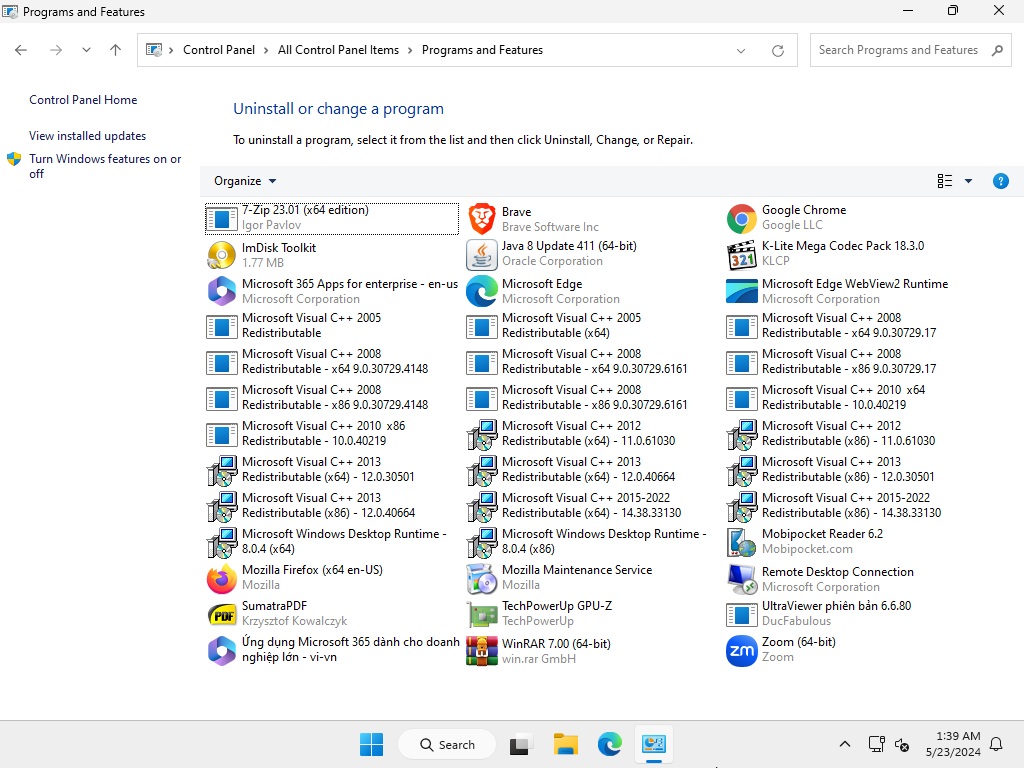Select the Zoom (64-bit) icon
Viewport: 1024px width, 768px height.
tap(742, 650)
